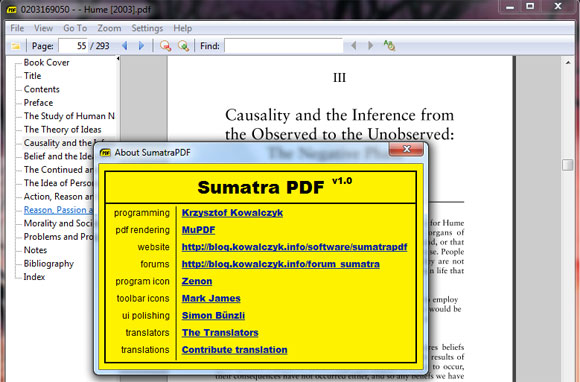Close the About SumatraPDF dialog
Image resolution: width=580 pixels, height=382 pixels.
tap(406, 149)
